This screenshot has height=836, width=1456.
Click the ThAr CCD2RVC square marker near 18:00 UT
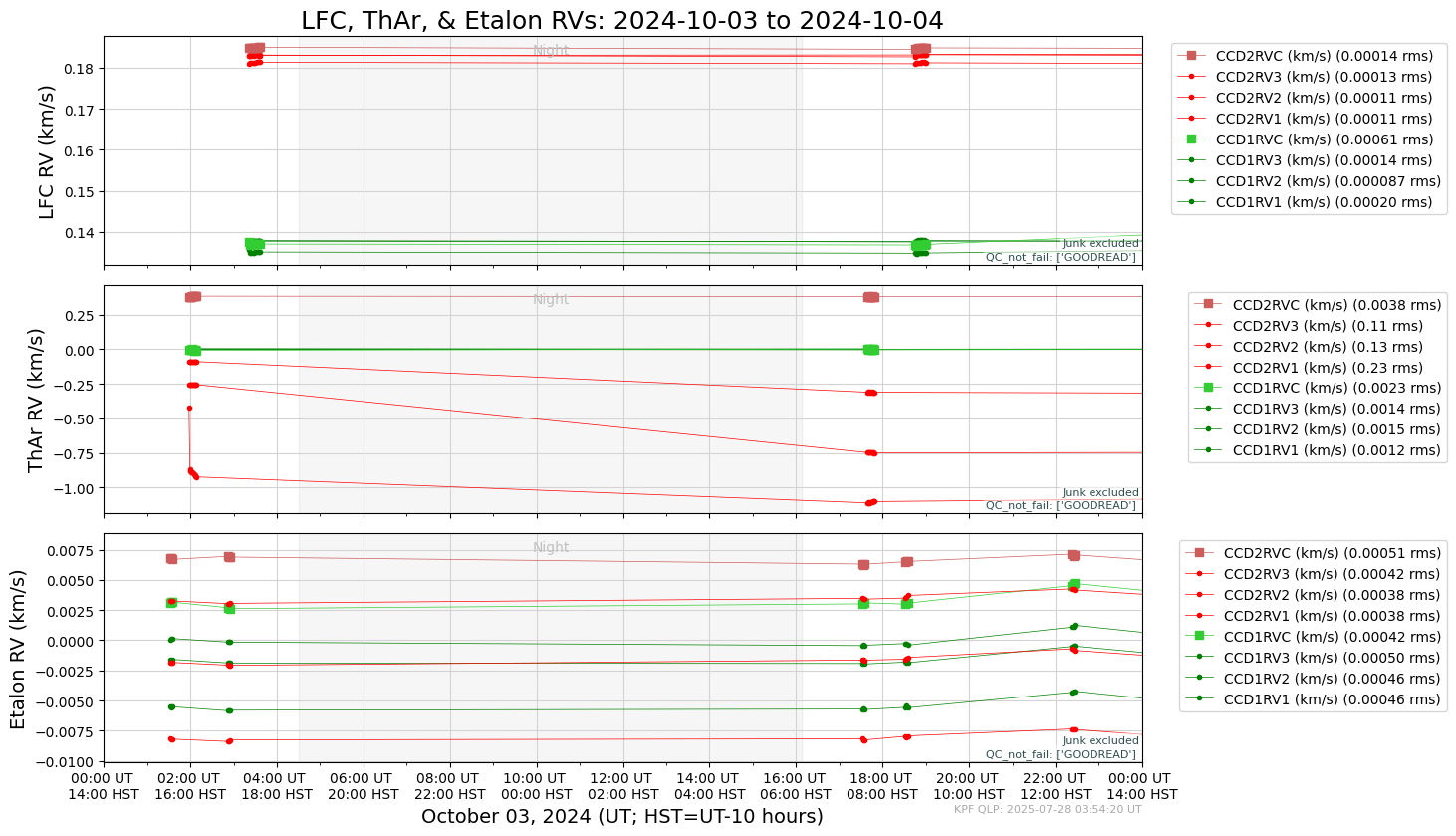pyautogui.click(x=871, y=297)
